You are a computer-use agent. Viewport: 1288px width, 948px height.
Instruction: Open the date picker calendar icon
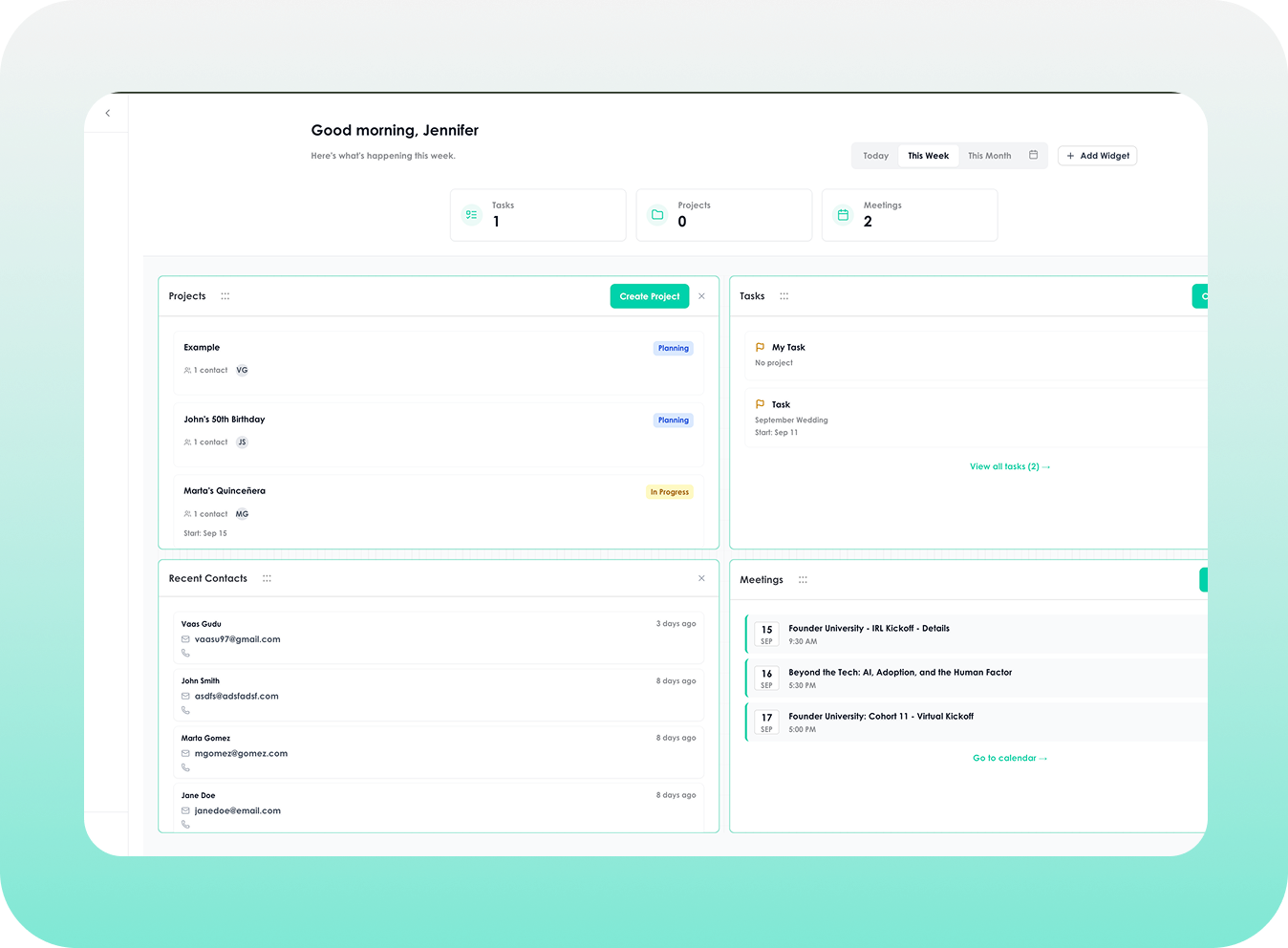(1033, 155)
